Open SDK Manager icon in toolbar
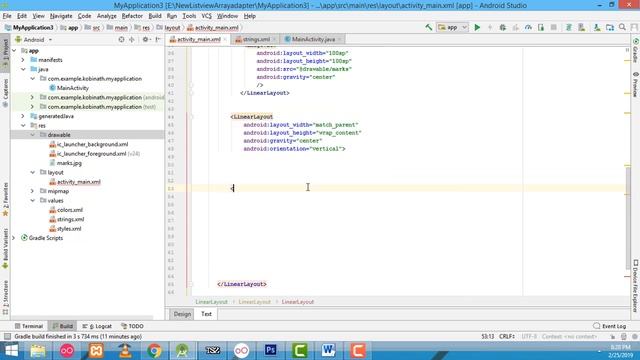 597,27
